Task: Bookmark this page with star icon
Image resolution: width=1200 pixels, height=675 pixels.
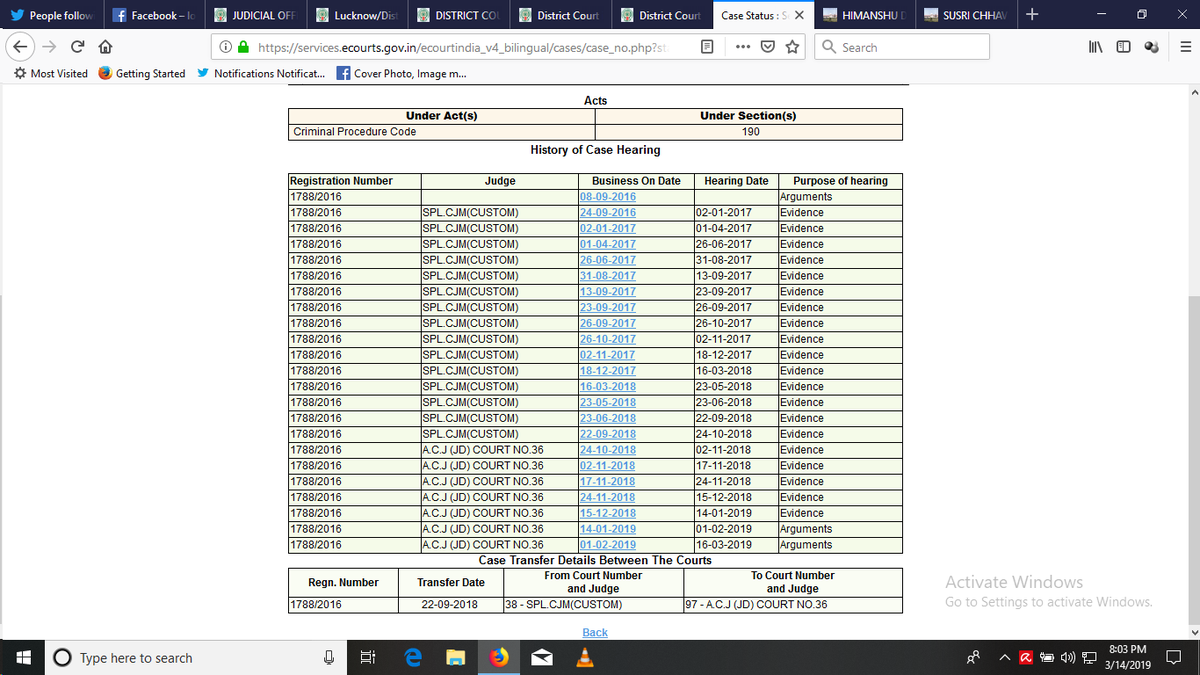Action: point(792,47)
